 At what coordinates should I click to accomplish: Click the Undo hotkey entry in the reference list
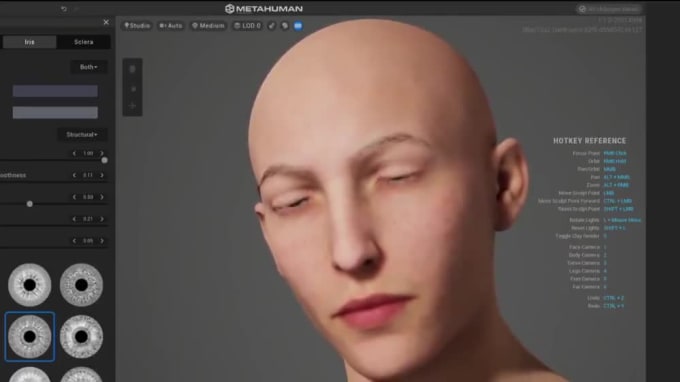click(605, 298)
